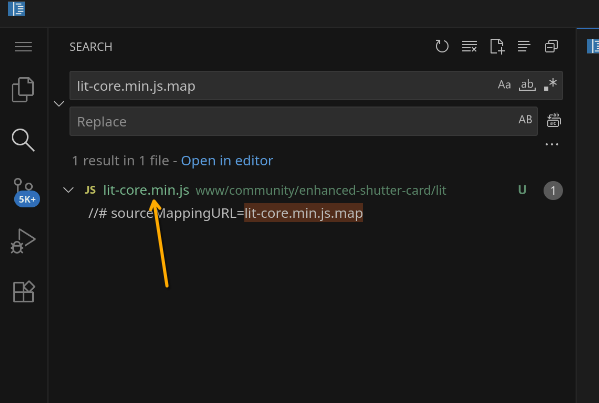Toggle search details ellipsis
599x403 pixels.
click(552, 145)
